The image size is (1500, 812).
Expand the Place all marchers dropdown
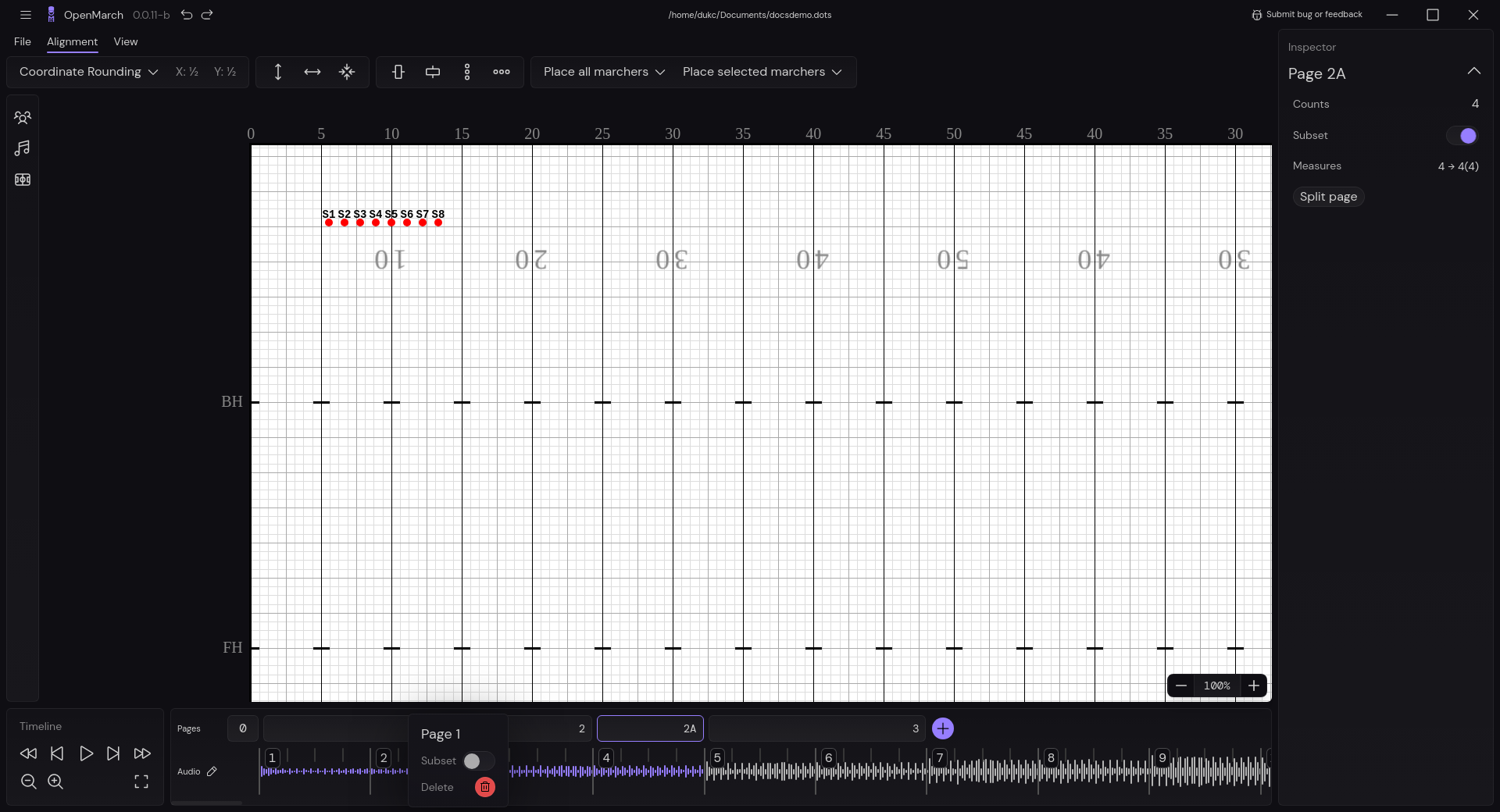click(x=602, y=72)
